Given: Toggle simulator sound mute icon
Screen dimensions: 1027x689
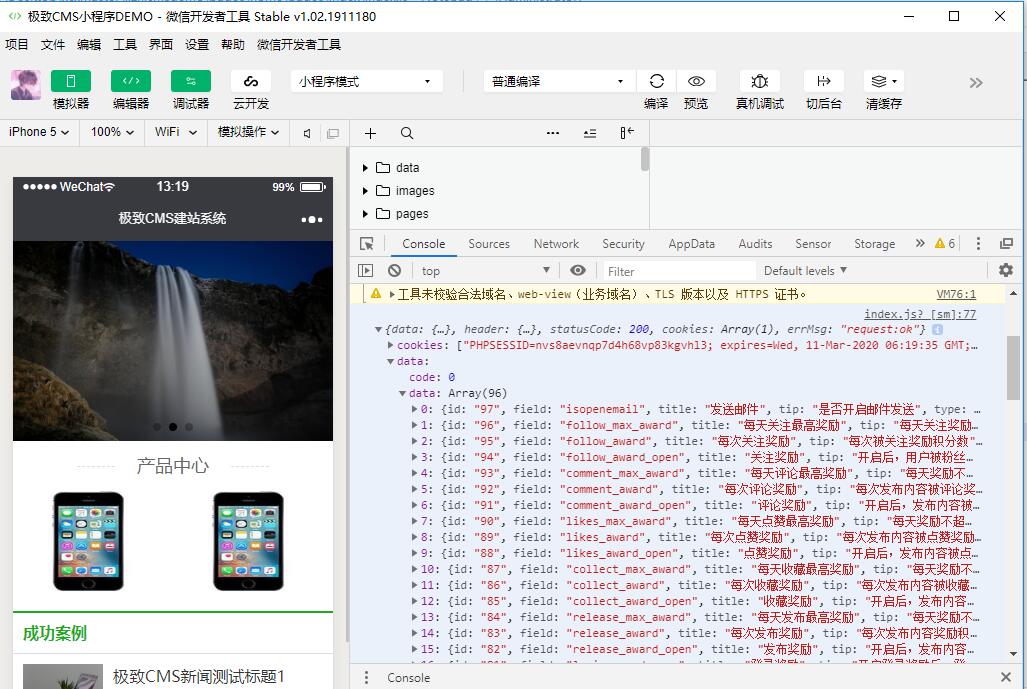Looking at the screenshot, I should tap(307, 134).
